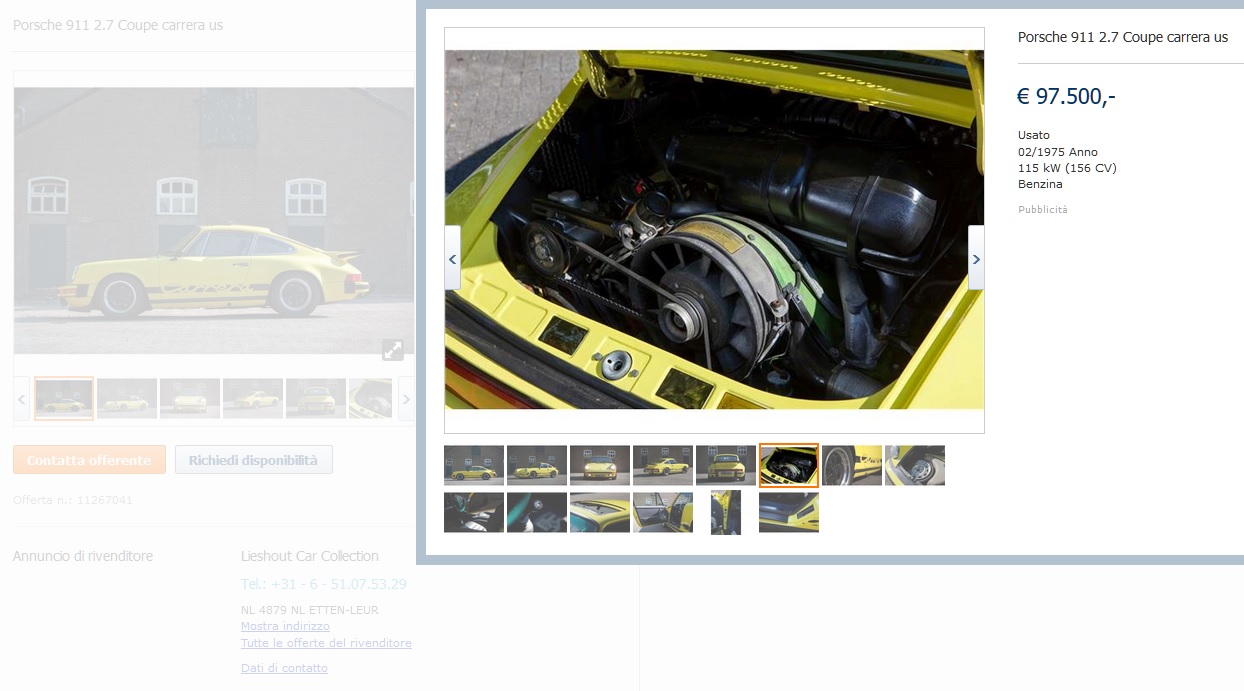Pick the first side-view thumbnail in background strip
This screenshot has height=691, width=1244.
(64, 398)
